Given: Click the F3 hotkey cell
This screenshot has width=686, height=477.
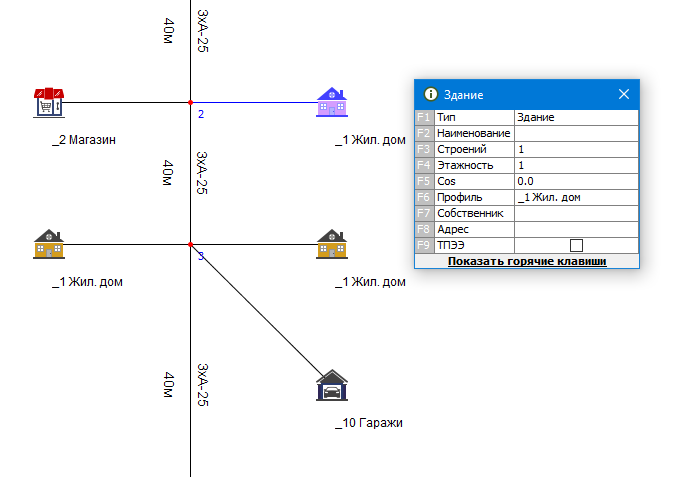Looking at the screenshot, I should pos(424,149).
